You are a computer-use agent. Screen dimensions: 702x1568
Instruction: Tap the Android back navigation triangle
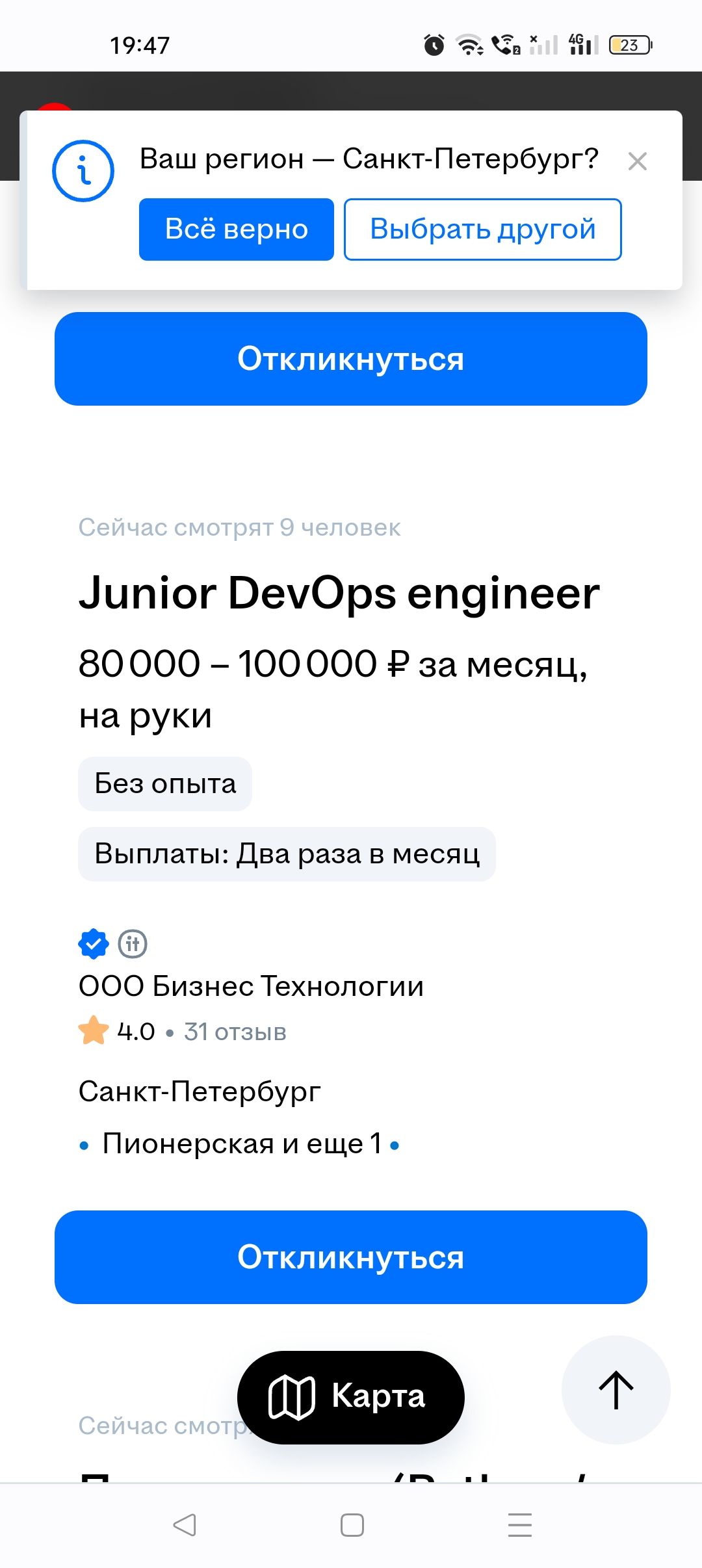(x=185, y=1525)
